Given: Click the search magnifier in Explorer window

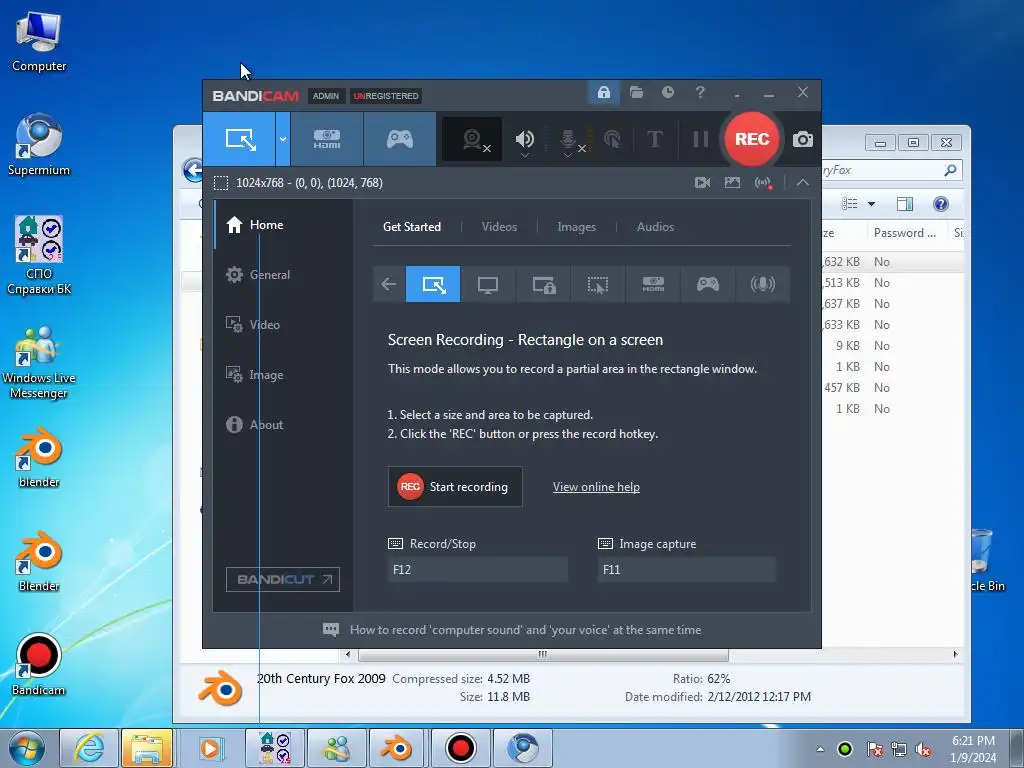Looking at the screenshot, I should click(950, 170).
